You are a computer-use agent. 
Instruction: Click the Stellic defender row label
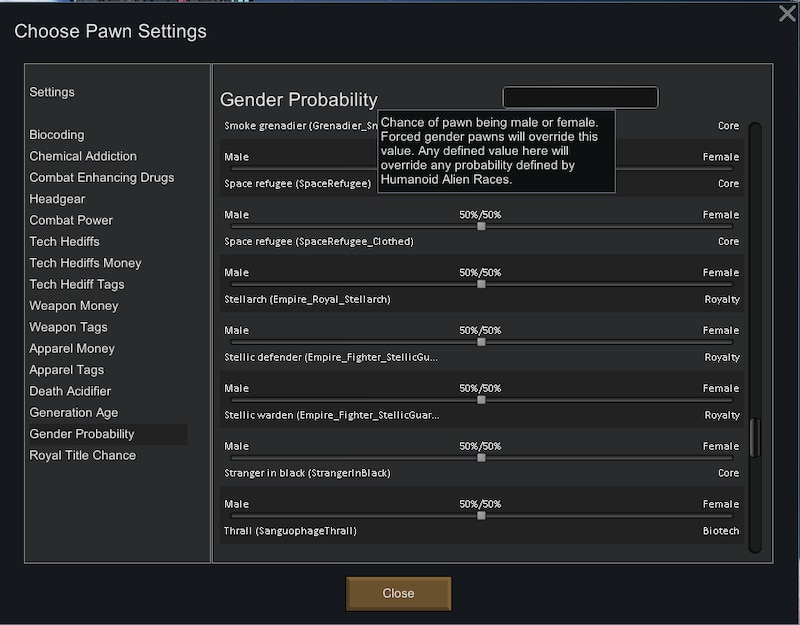coord(331,358)
